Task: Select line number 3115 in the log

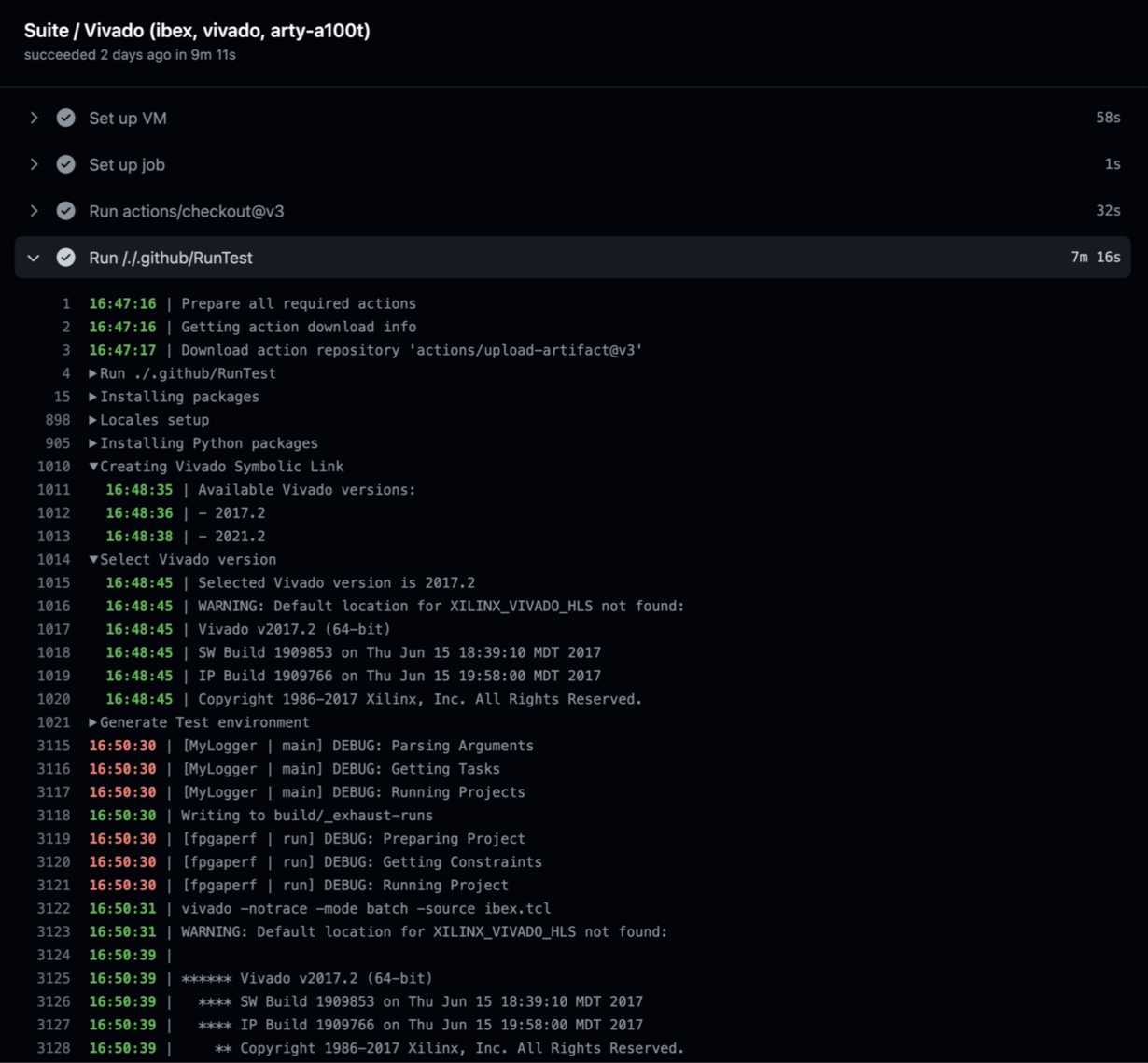Action: [55, 746]
